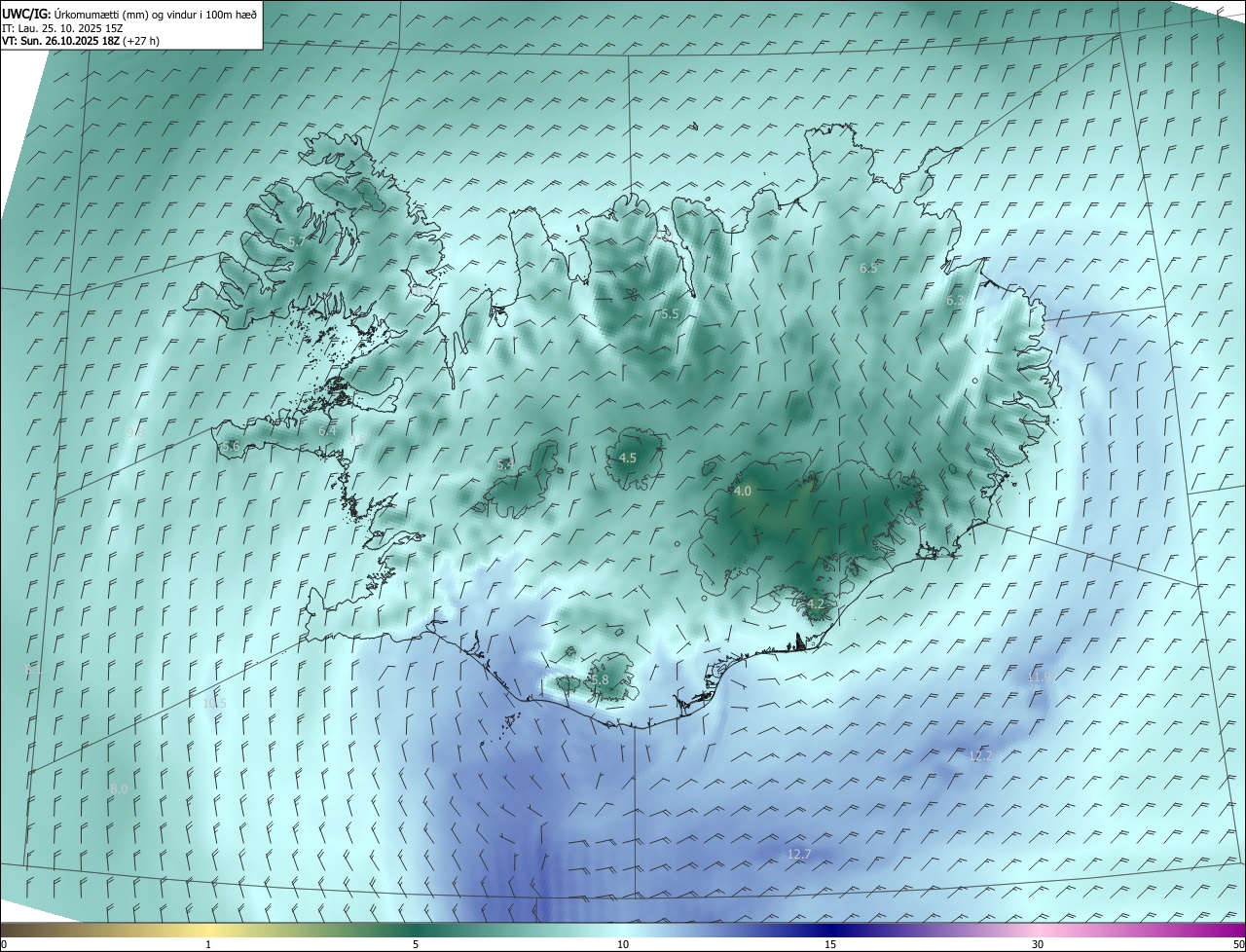Click the 50 tick on the color scale

click(1238, 944)
